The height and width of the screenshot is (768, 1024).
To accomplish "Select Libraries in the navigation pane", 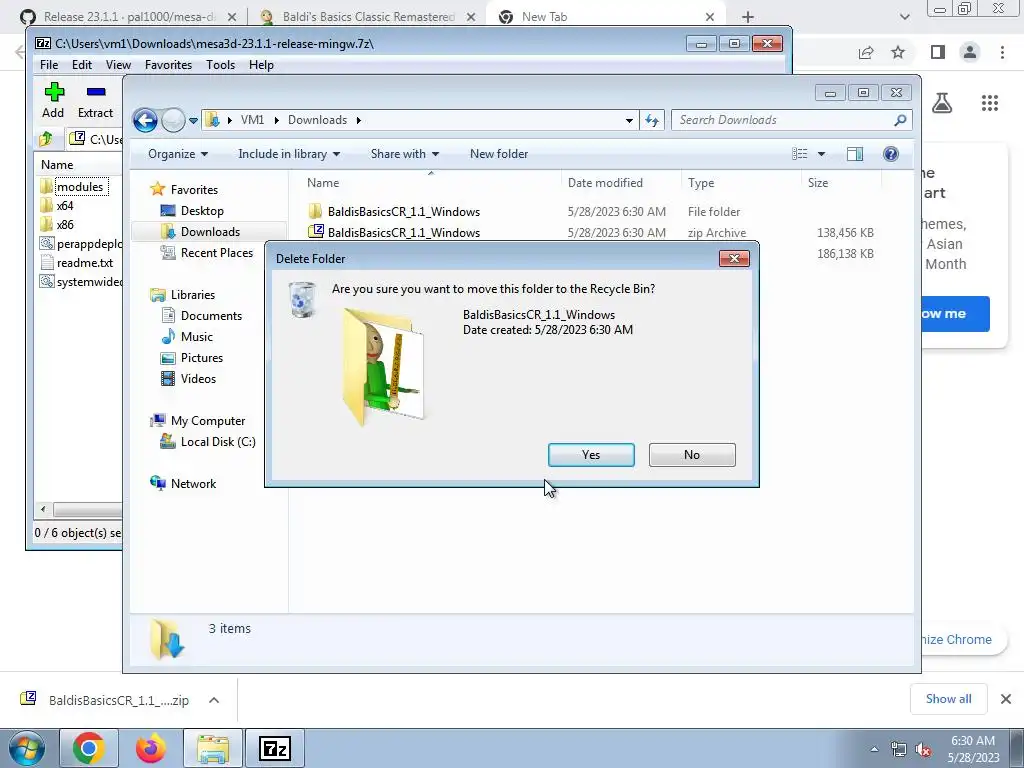I will click(193, 295).
